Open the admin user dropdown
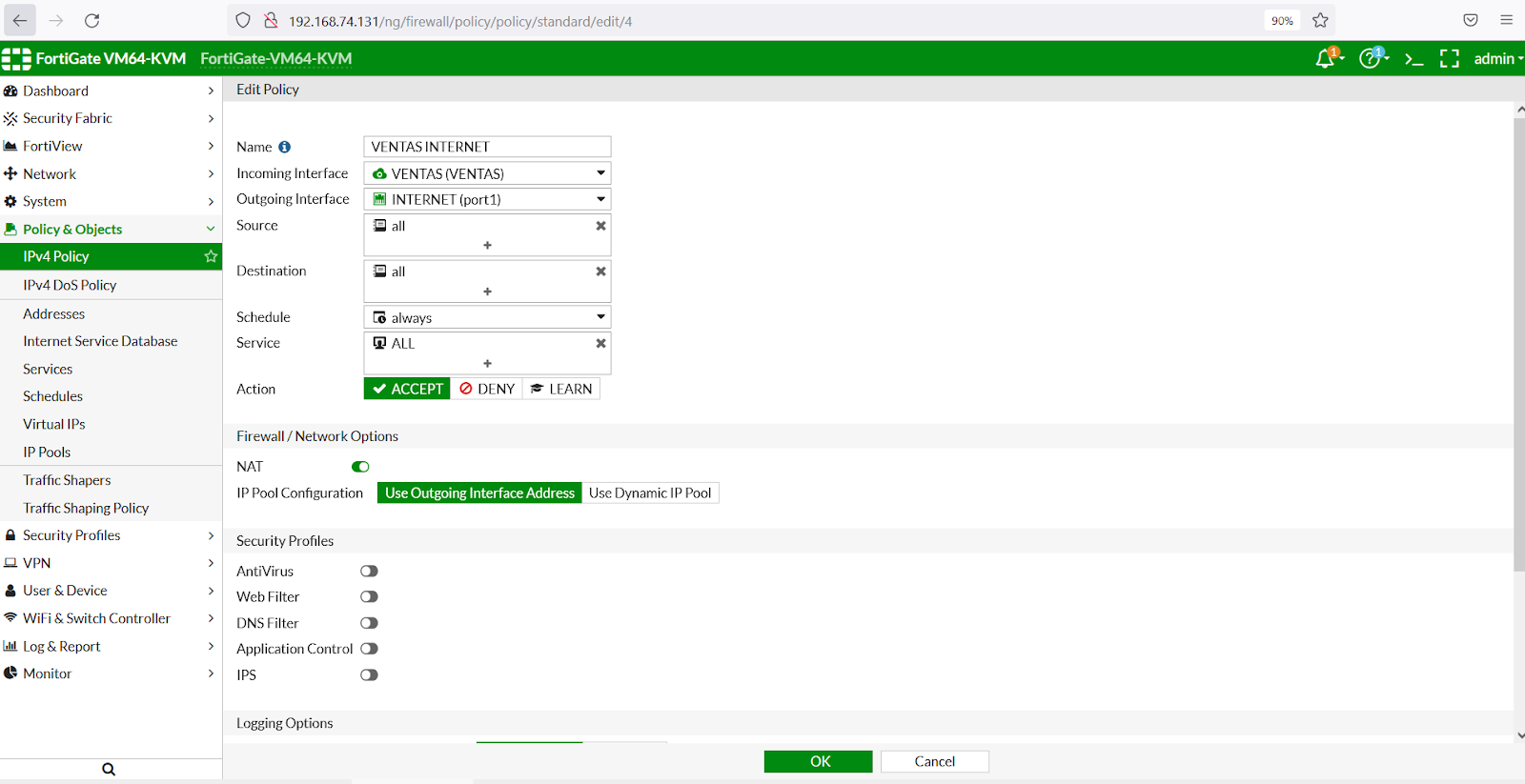The width and height of the screenshot is (1525, 784). tap(1498, 59)
